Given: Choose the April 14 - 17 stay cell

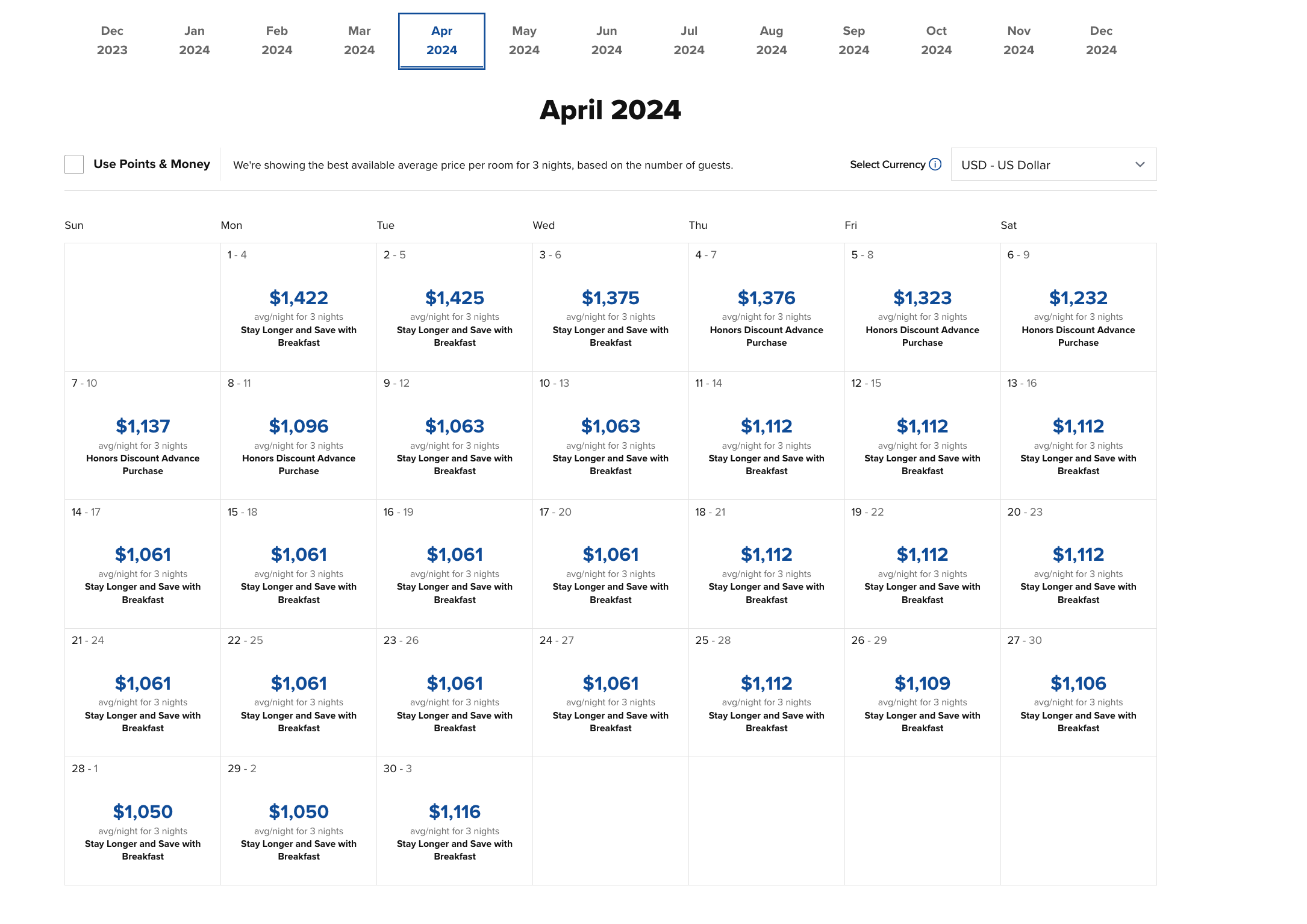Looking at the screenshot, I should 143,564.
